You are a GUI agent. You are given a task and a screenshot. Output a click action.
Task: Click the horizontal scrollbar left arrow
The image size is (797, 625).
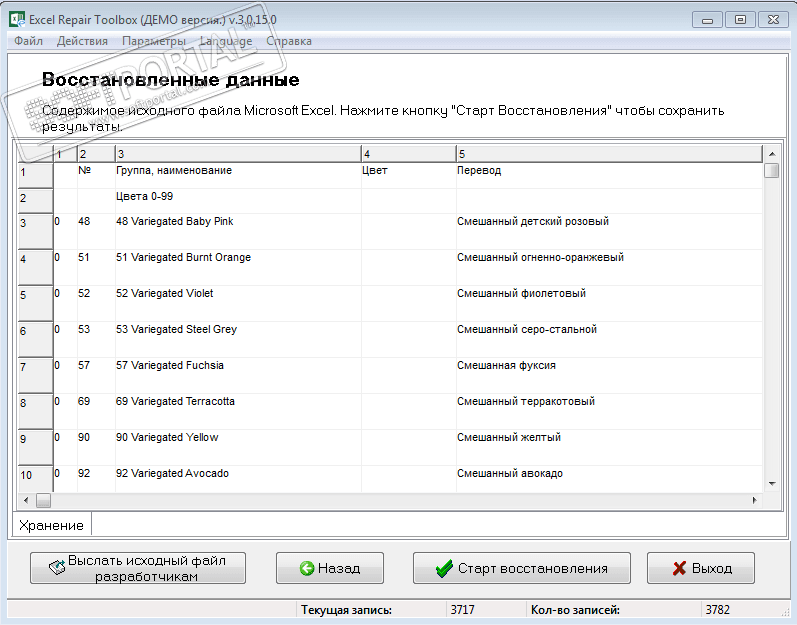tap(26, 501)
